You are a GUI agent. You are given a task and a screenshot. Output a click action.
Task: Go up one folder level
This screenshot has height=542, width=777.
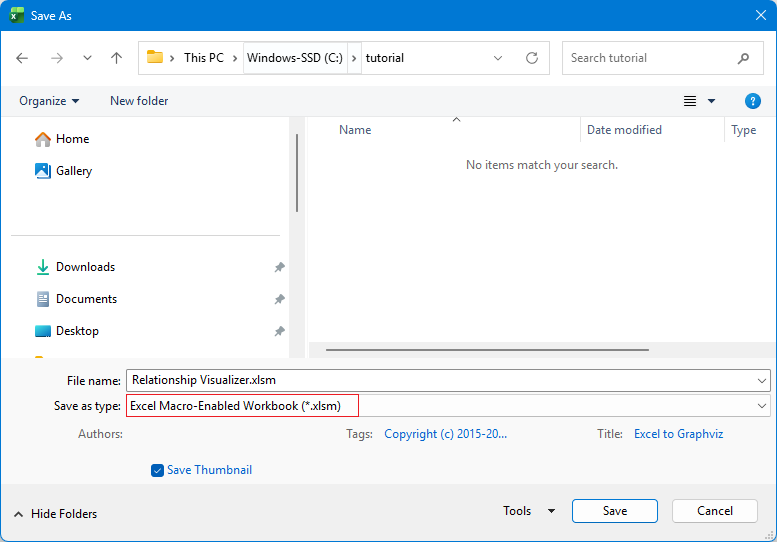pos(116,58)
